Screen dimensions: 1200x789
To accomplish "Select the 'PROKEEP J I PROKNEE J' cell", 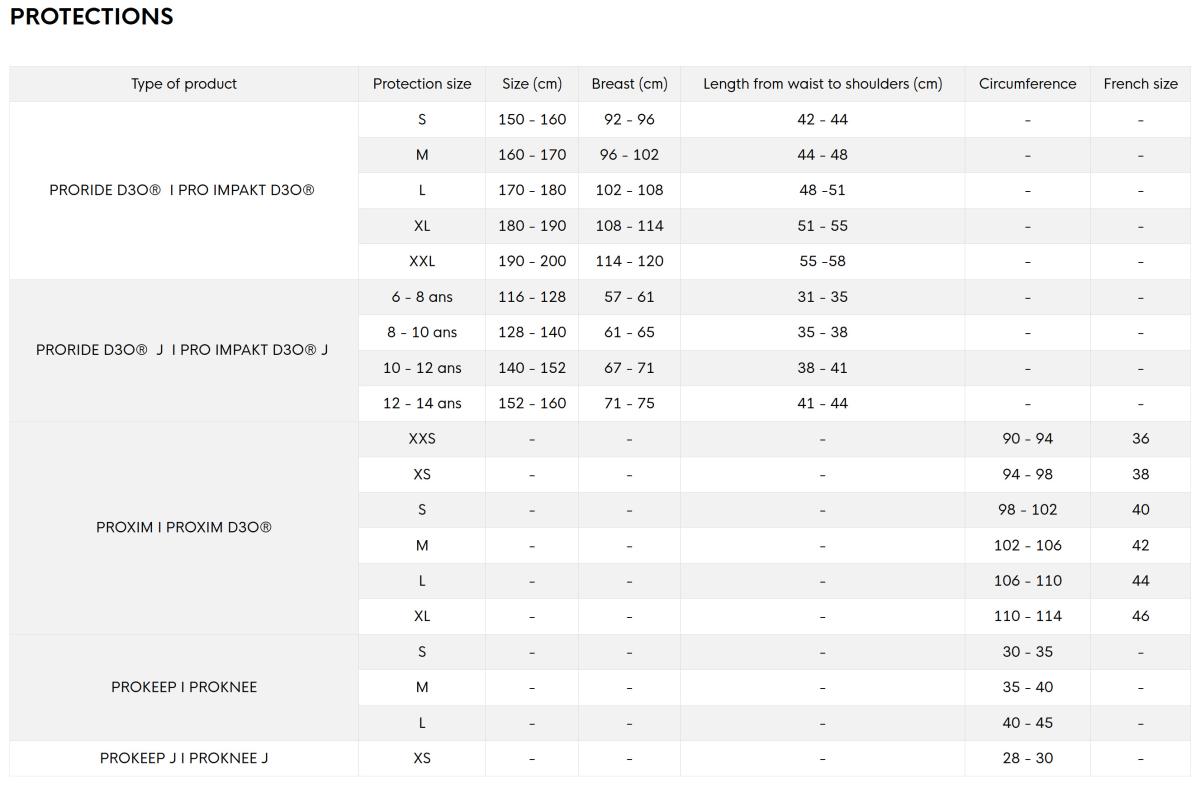I will tap(184, 758).
